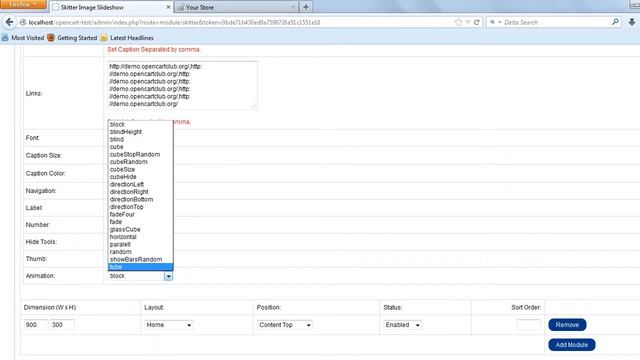Switch to the Your Store tab

[236, 7]
